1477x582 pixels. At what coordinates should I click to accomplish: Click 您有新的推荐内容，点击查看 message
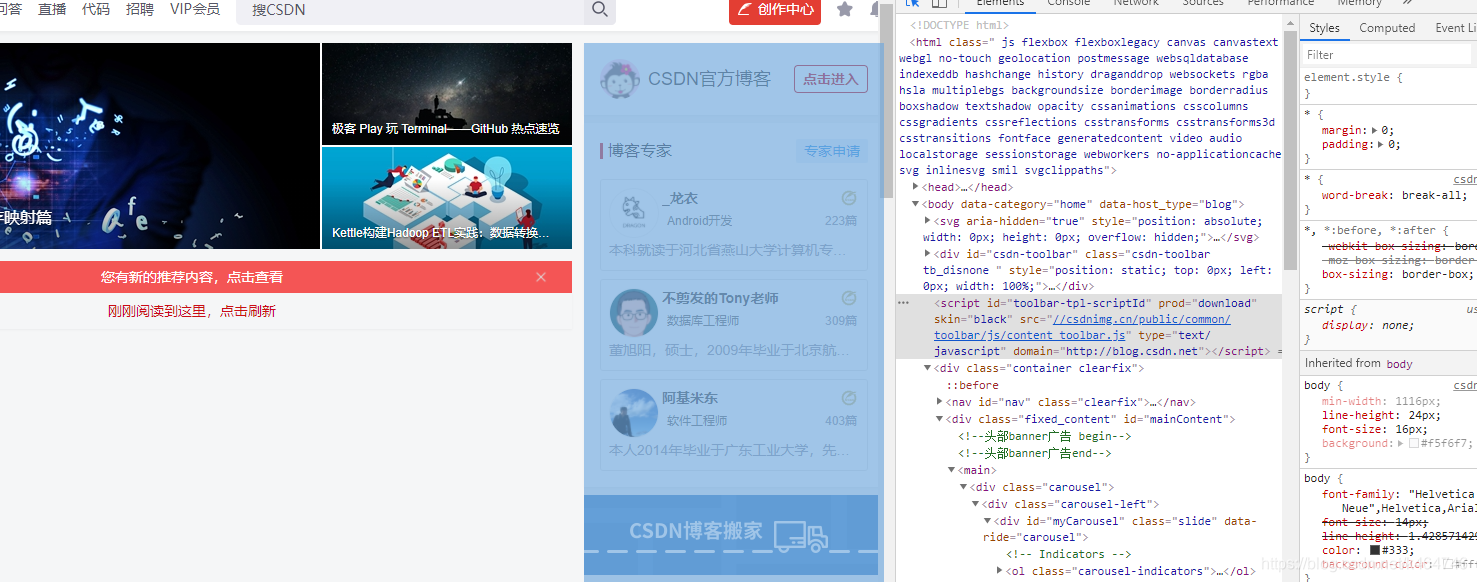tap(192, 277)
